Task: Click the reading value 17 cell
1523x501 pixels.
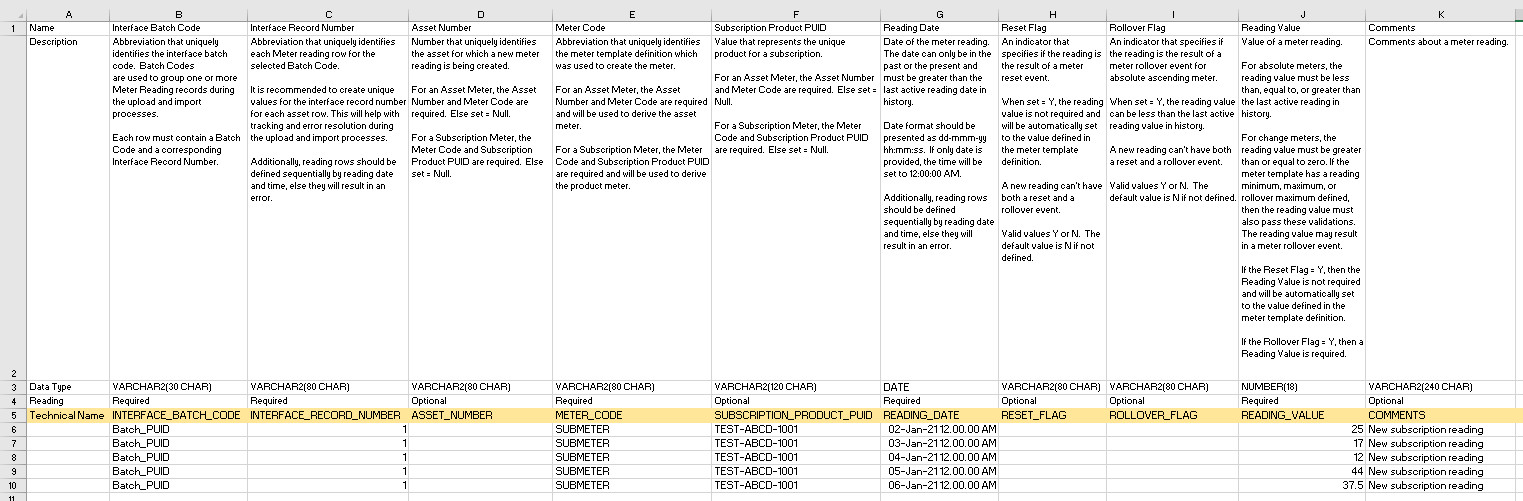Action: [1302, 443]
